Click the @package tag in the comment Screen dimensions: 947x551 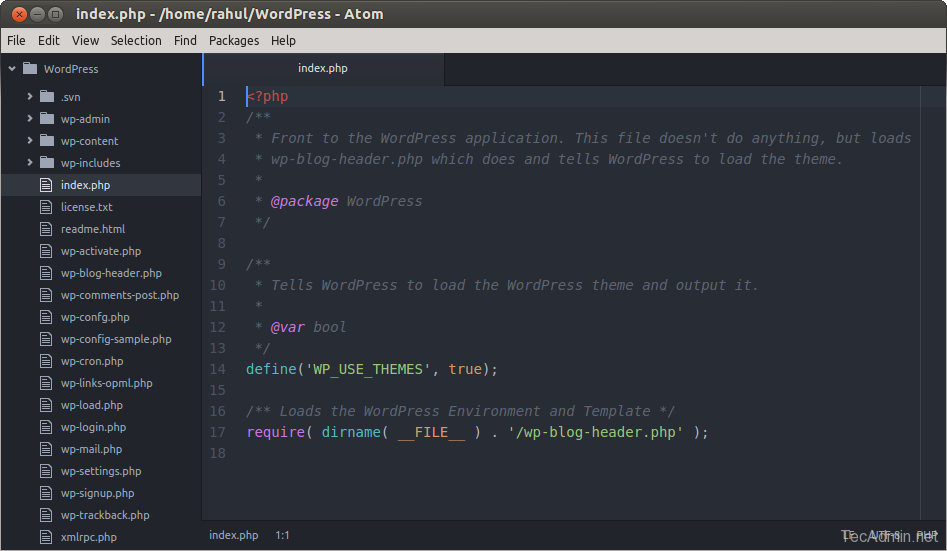pos(304,201)
